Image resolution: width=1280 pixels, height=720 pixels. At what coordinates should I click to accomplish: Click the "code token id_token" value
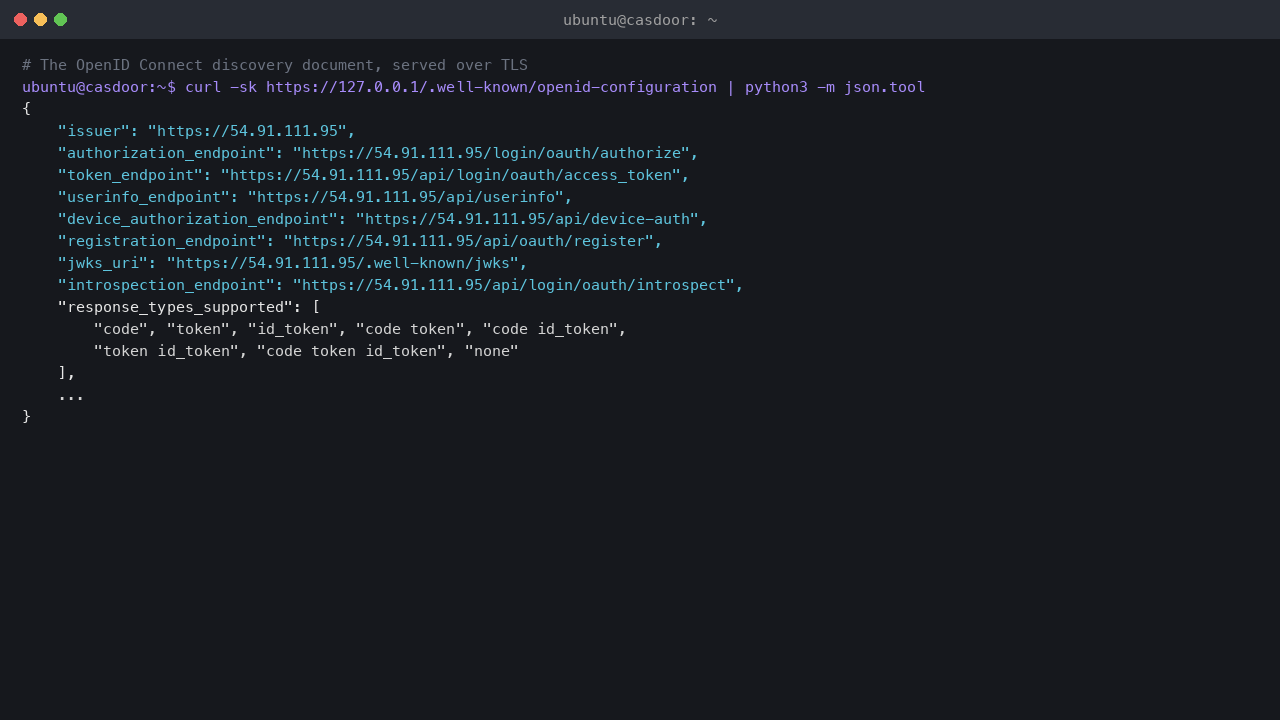[351, 351]
